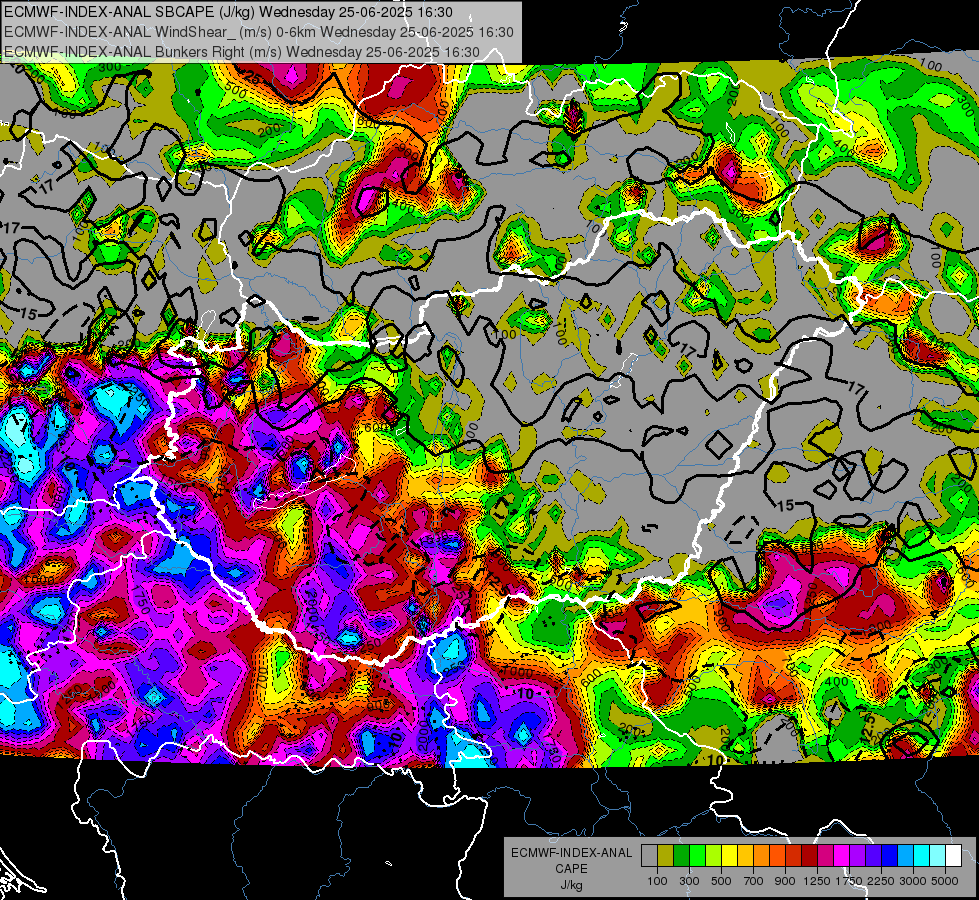Pick the cyan legend swatch after 3000
This screenshot has width=979, height=900.
pyautogui.click(x=922, y=856)
